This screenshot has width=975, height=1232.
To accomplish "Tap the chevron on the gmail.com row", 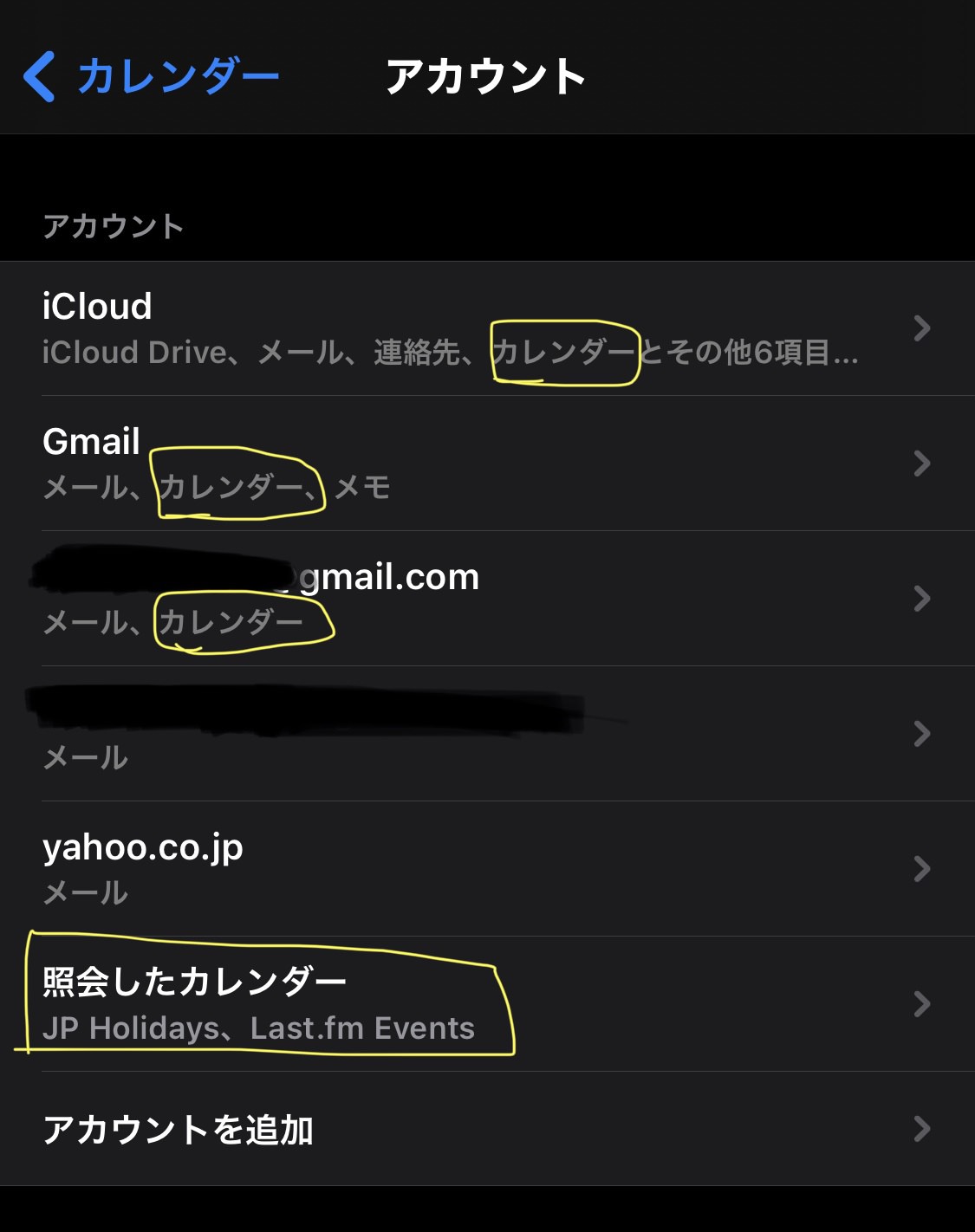I will [922, 599].
